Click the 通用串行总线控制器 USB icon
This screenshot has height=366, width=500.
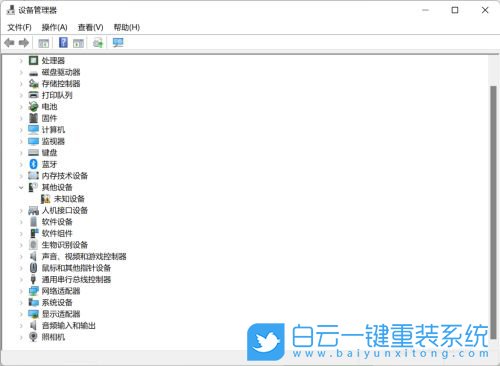pos(33,279)
